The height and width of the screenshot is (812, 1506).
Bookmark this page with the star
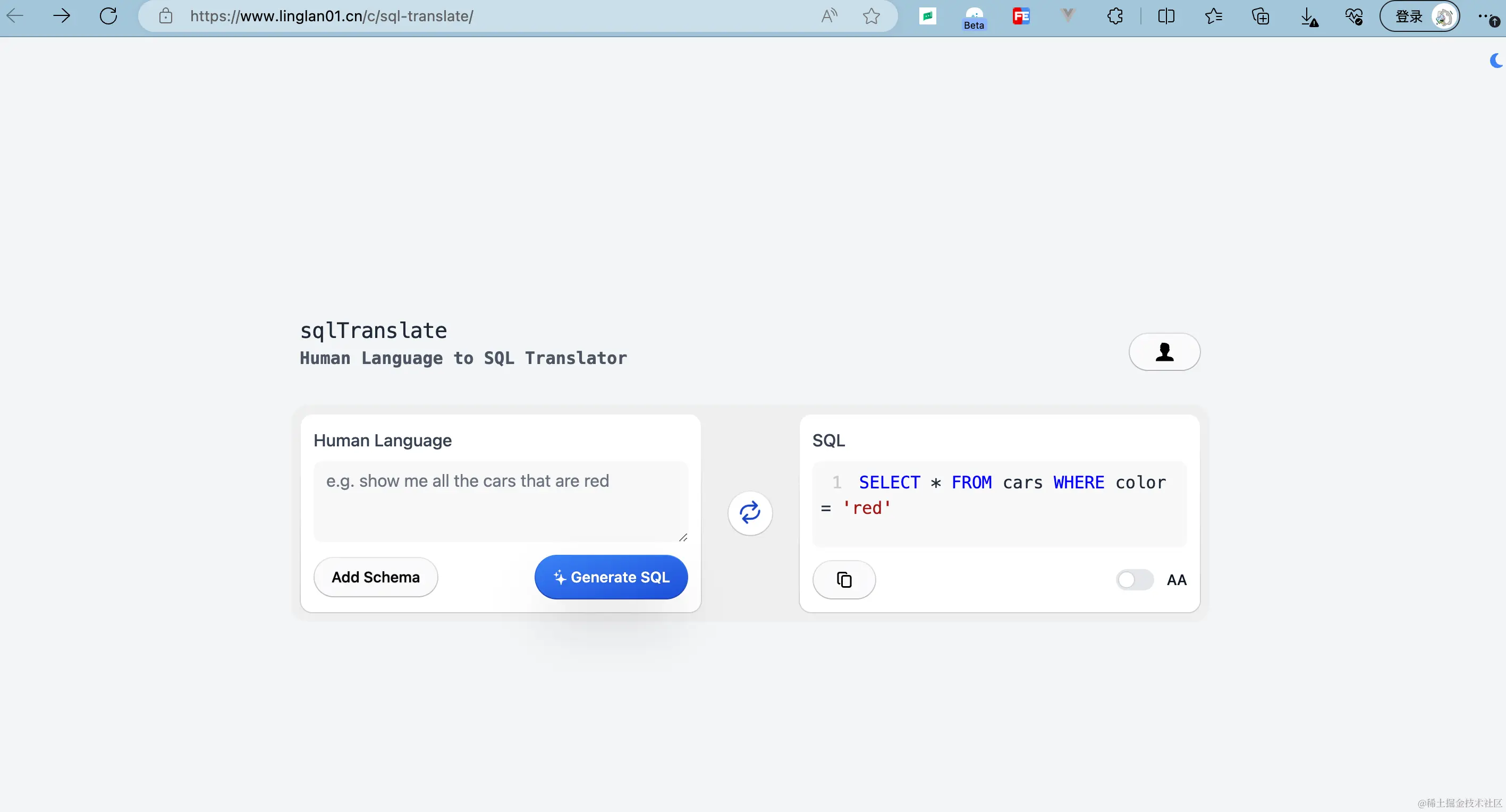click(871, 16)
